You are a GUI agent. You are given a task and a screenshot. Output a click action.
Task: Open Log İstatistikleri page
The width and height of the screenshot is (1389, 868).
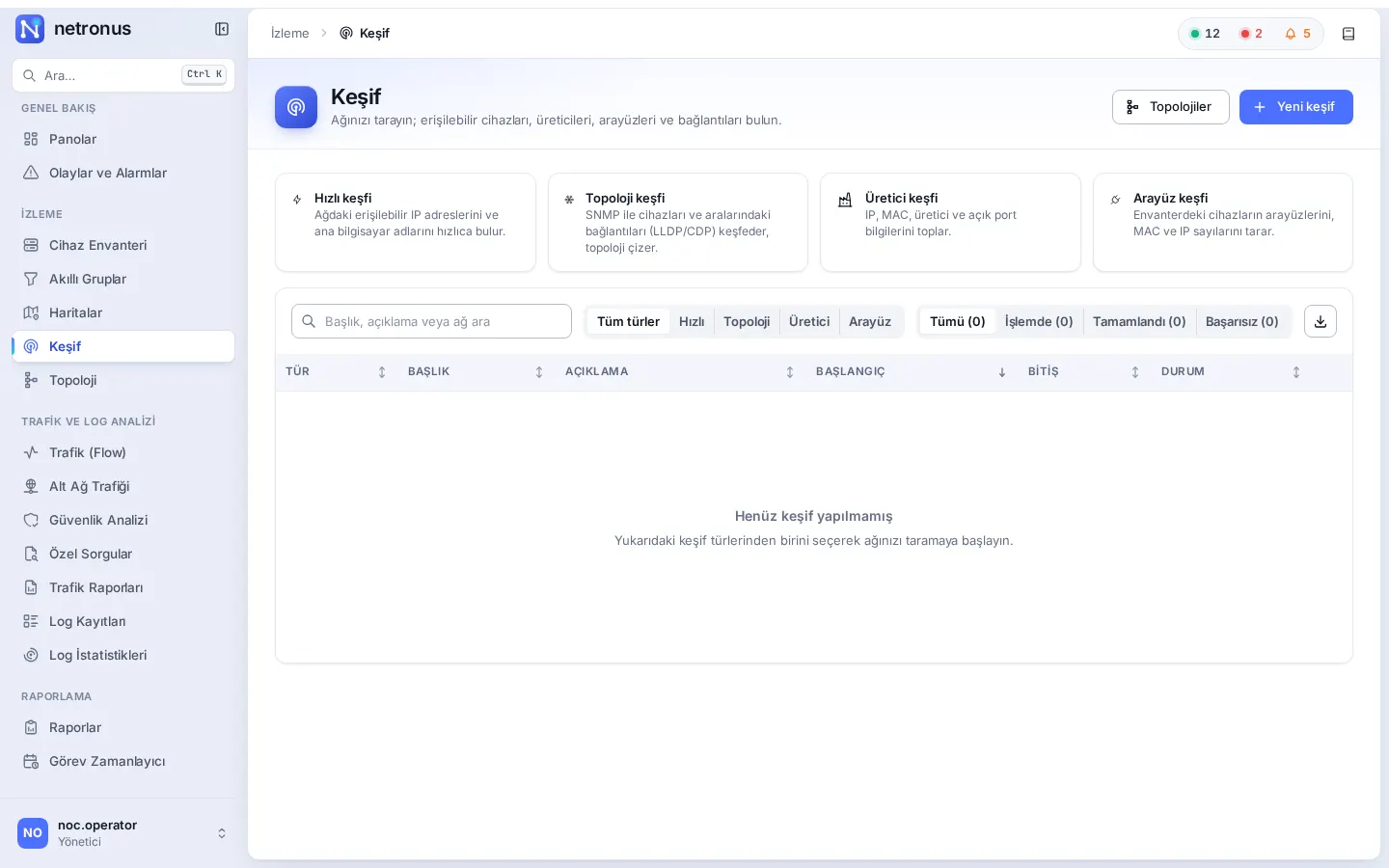point(123,655)
